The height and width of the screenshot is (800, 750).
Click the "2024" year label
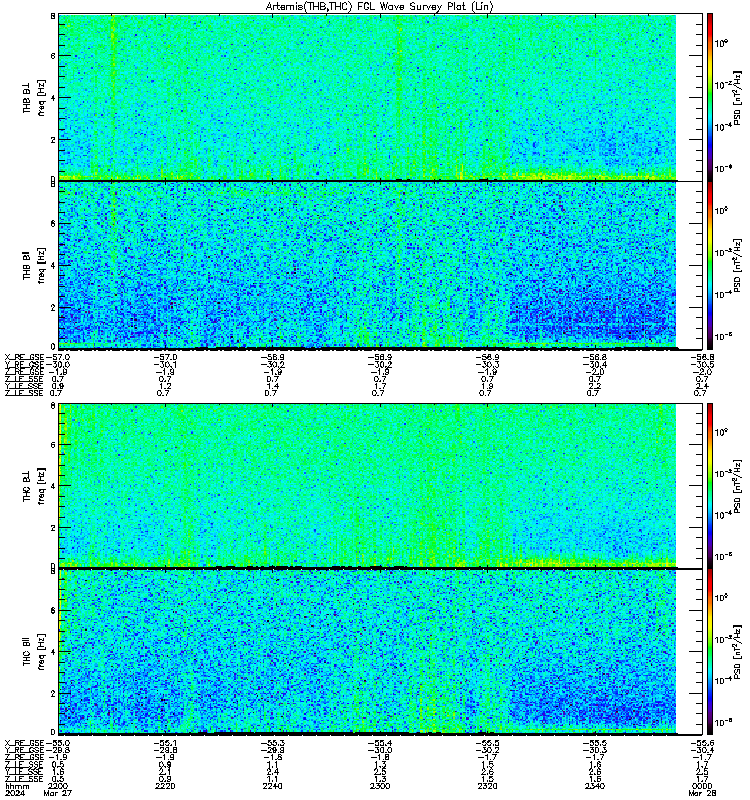(14, 793)
